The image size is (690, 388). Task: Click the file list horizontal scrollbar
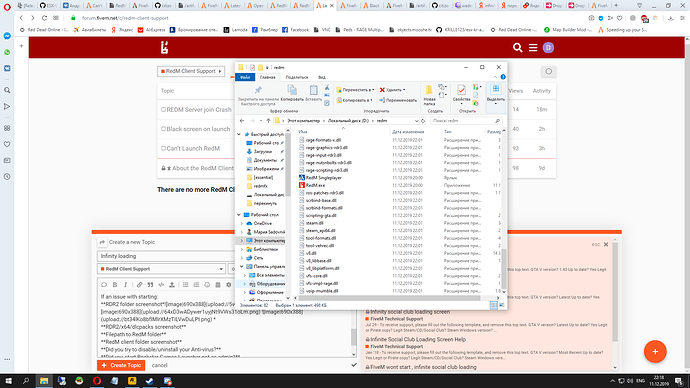tap(387, 298)
